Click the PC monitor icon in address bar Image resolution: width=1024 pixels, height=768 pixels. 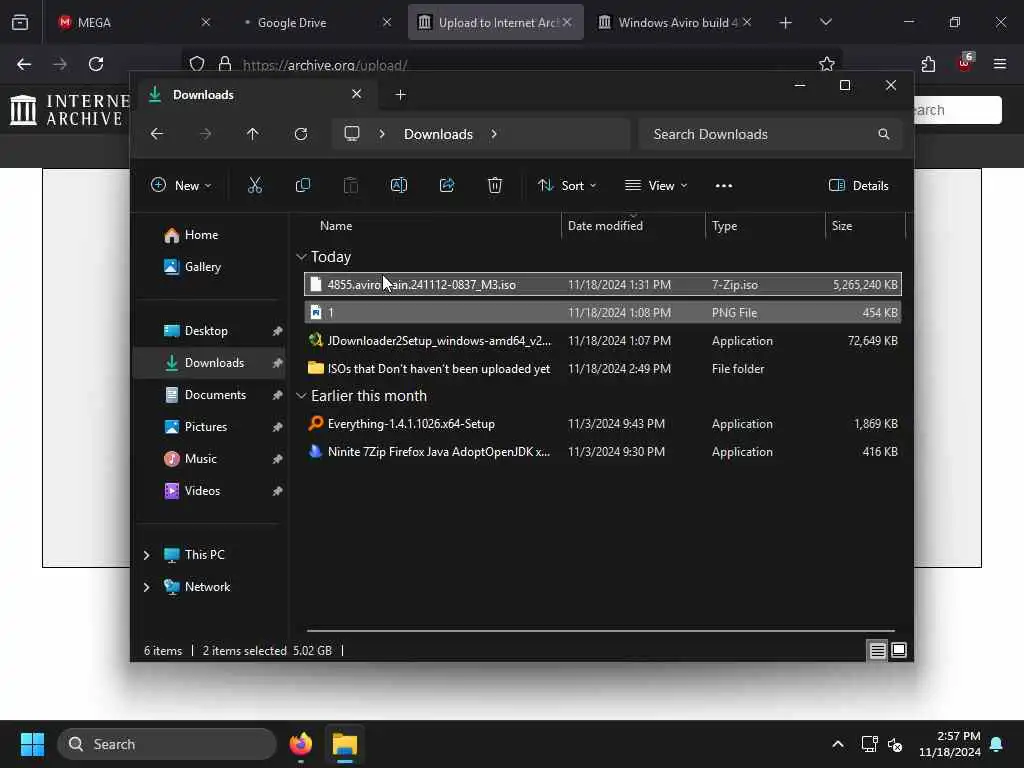coord(352,134)
